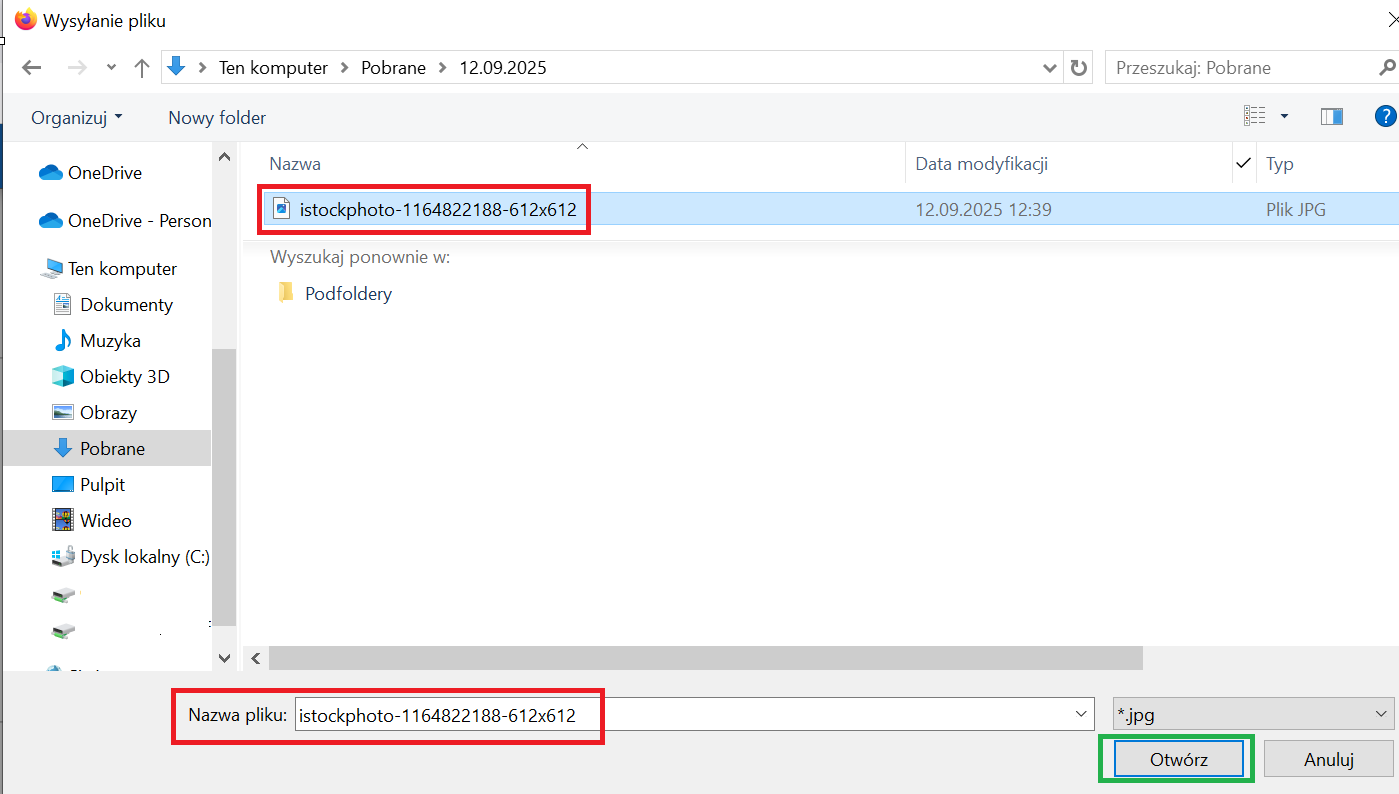The height and width of the screenshot is (794, 1399).
Task: Toggle the preview pane icon
Action: tap(1331, 117)
